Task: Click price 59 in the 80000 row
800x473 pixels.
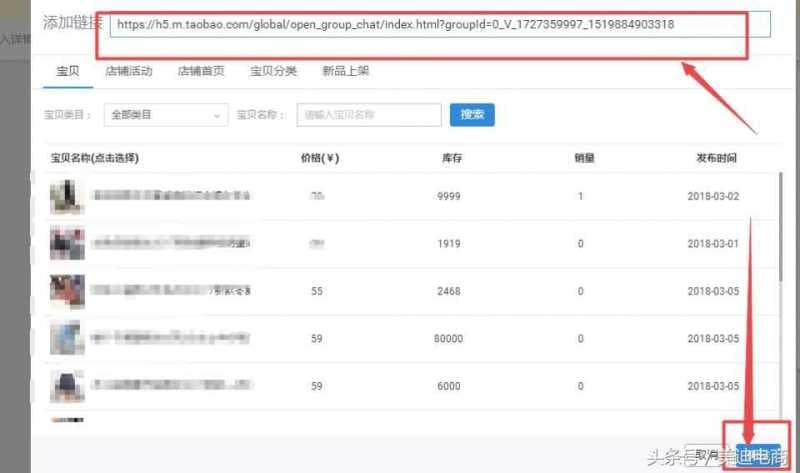Action: tap(317, 339)
